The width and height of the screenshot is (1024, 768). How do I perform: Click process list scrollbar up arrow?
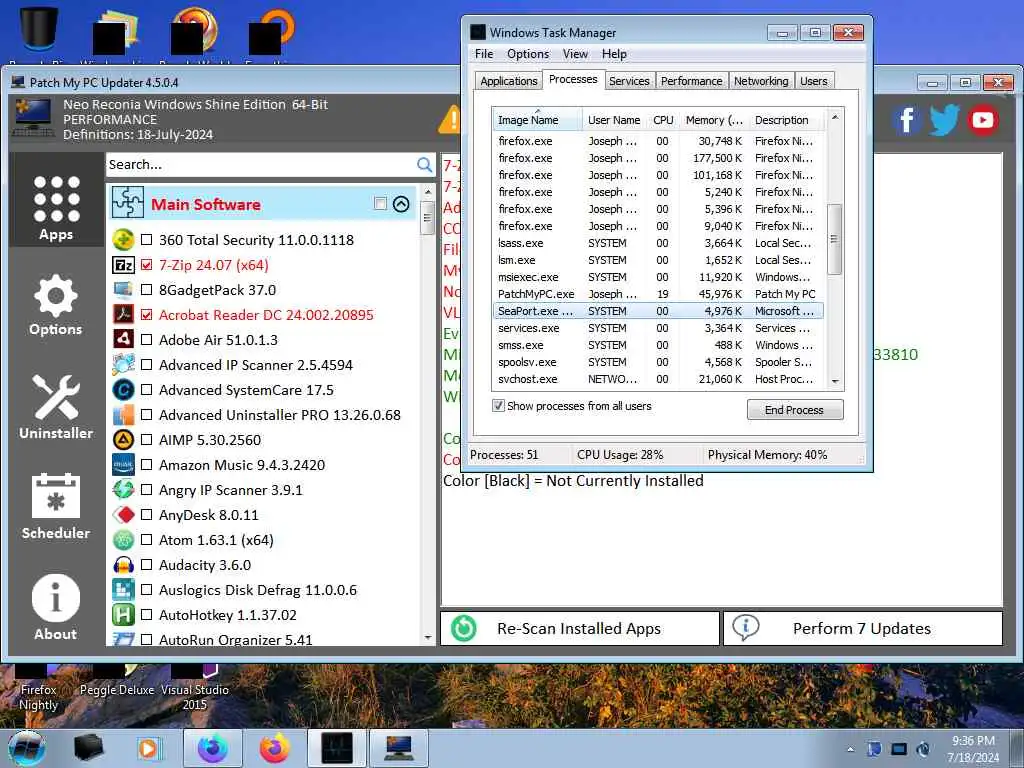pyautogui.click(x=835, y=117)
